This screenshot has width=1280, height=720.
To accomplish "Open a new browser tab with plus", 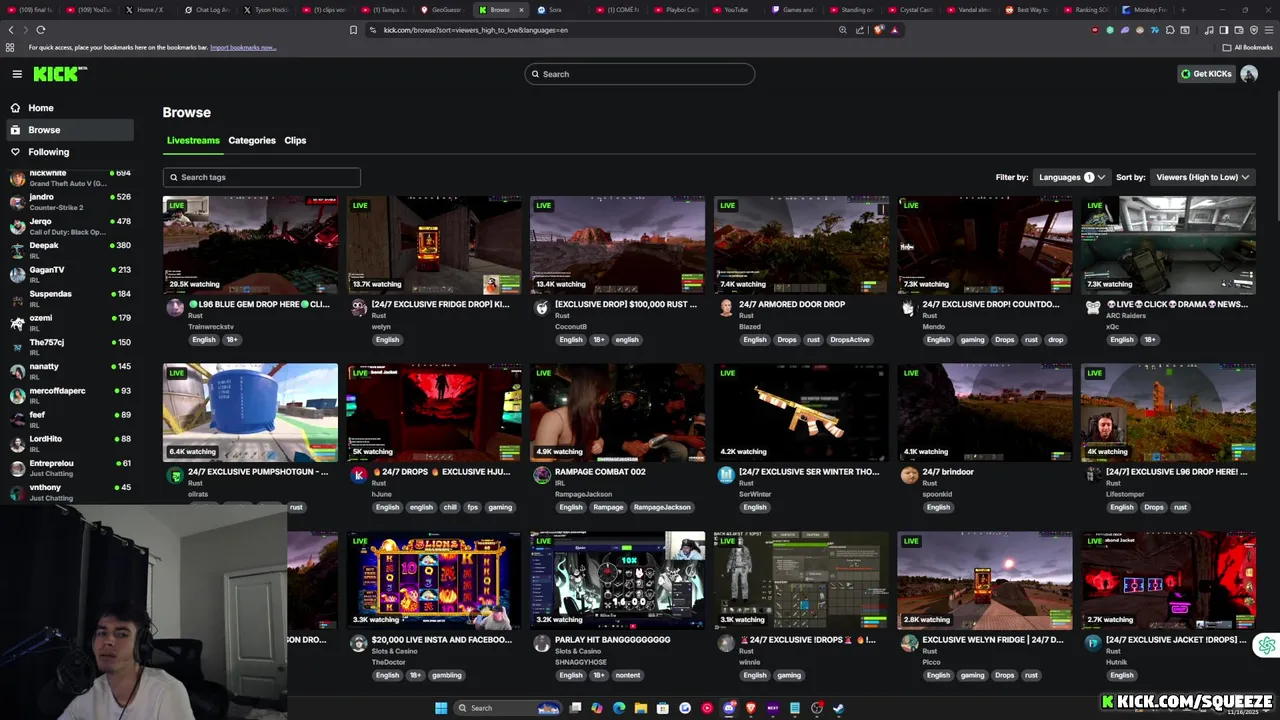I will 1183,10.
